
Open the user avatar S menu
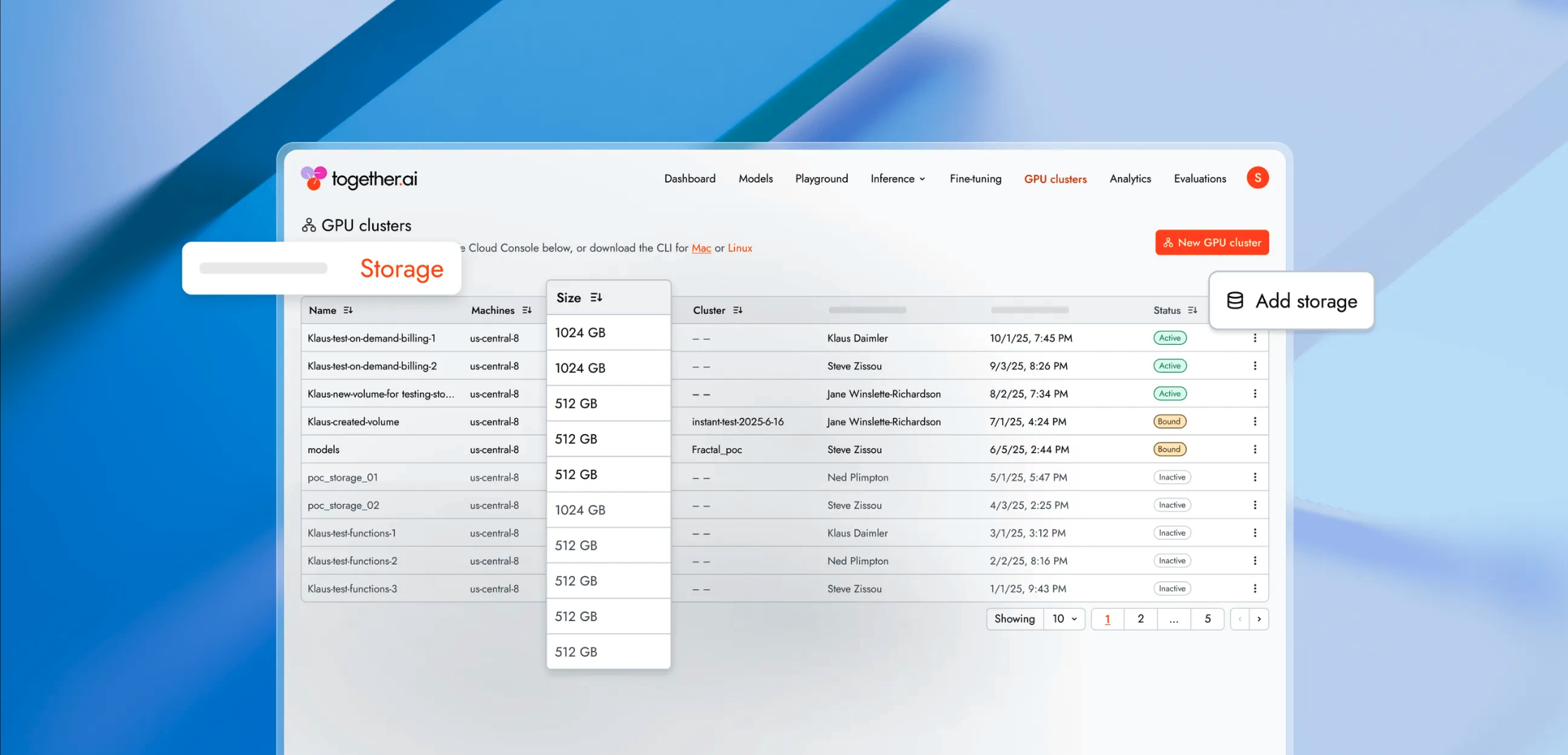coord(1257,178)
